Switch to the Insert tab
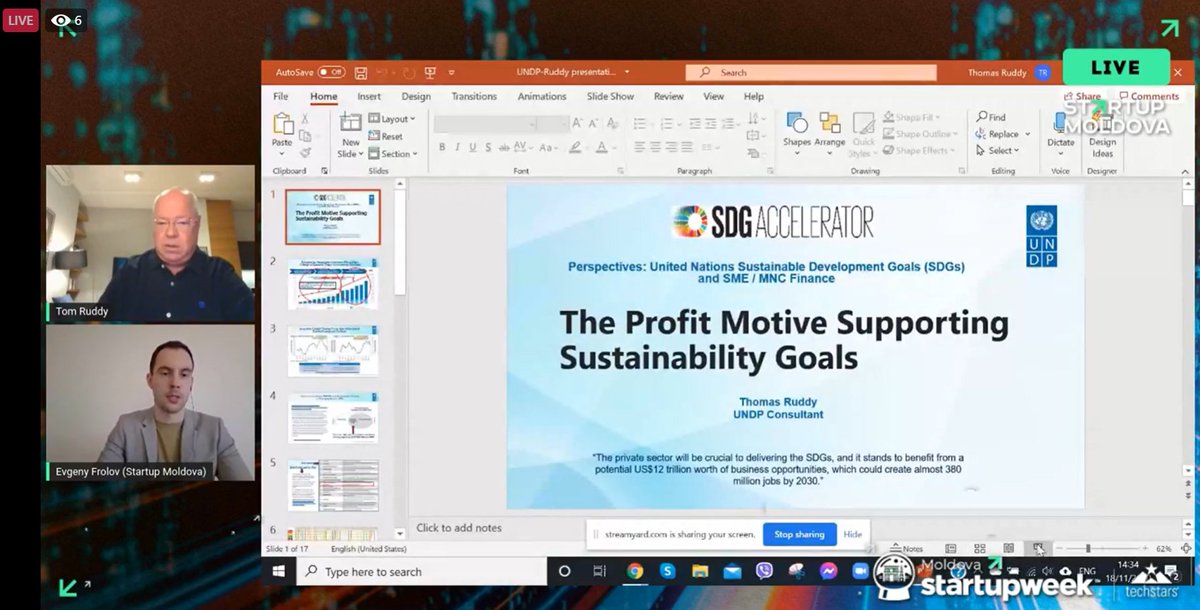Screen dimensions: 1200x610 (369, 97)
